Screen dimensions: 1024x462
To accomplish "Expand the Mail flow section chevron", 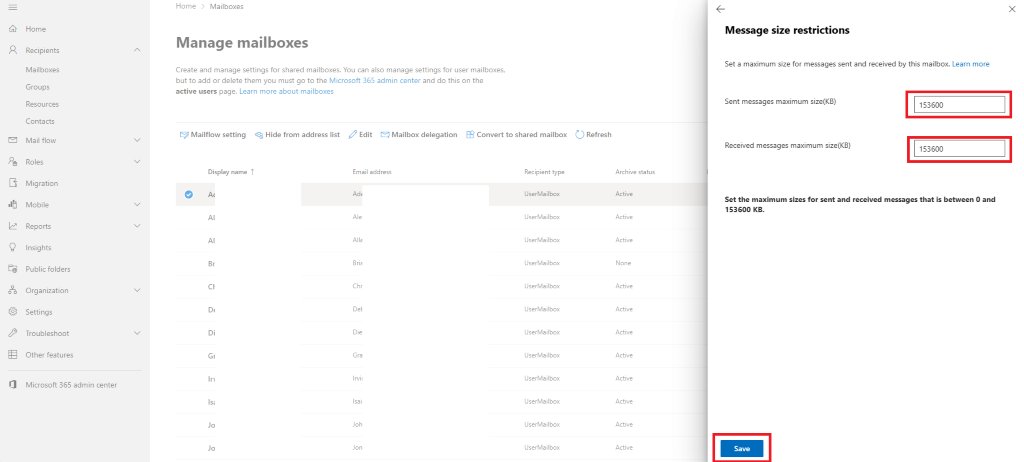I will 137,140.
